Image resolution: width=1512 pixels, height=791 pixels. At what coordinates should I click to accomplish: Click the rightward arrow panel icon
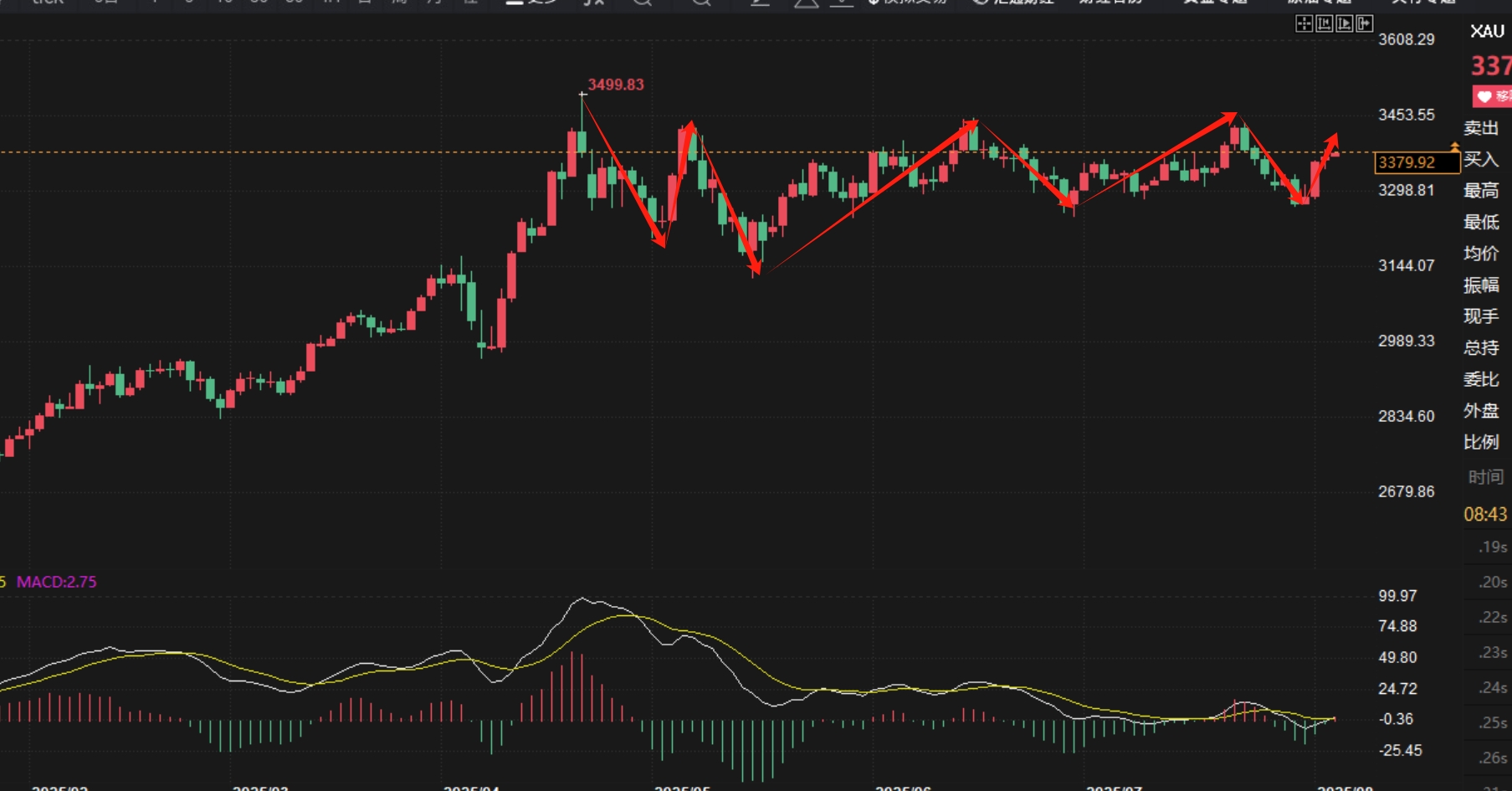tap(1364, 23)
